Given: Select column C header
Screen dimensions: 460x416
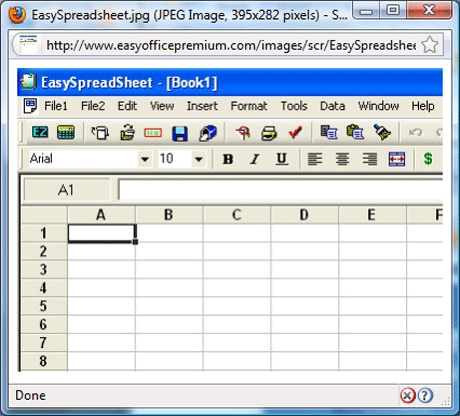Looking at the screenshot, I should [237, 215].
